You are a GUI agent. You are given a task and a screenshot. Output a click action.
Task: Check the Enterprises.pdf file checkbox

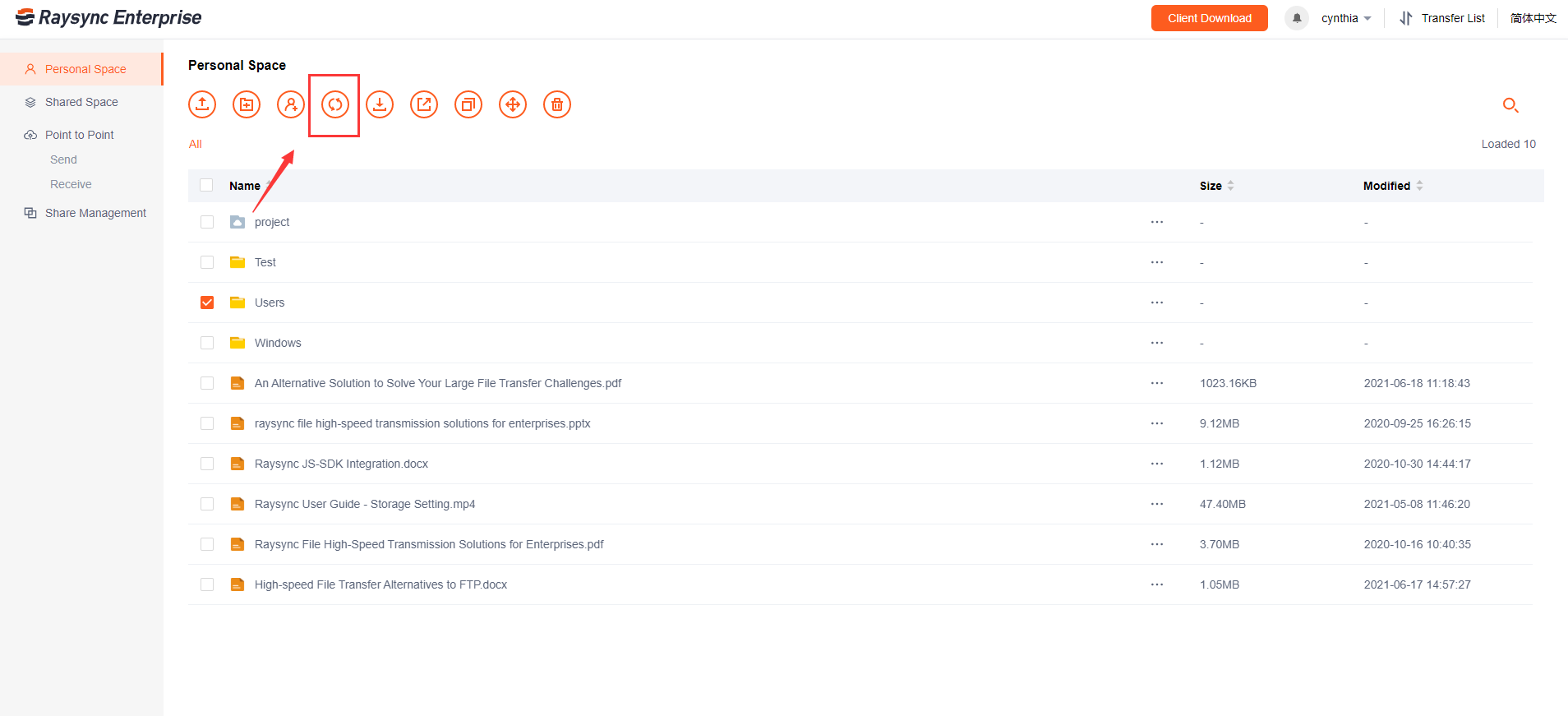tap(207, 544)
